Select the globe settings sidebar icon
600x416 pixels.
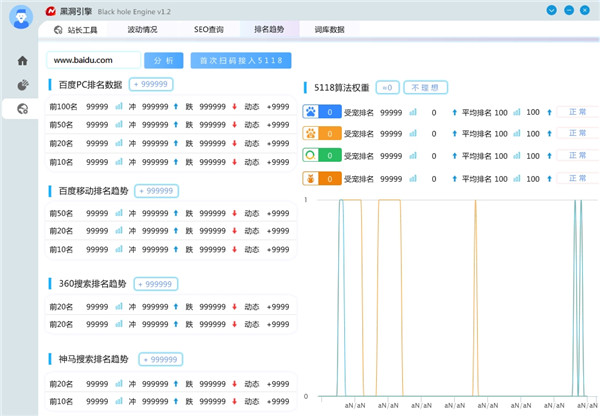coord(22,108)
